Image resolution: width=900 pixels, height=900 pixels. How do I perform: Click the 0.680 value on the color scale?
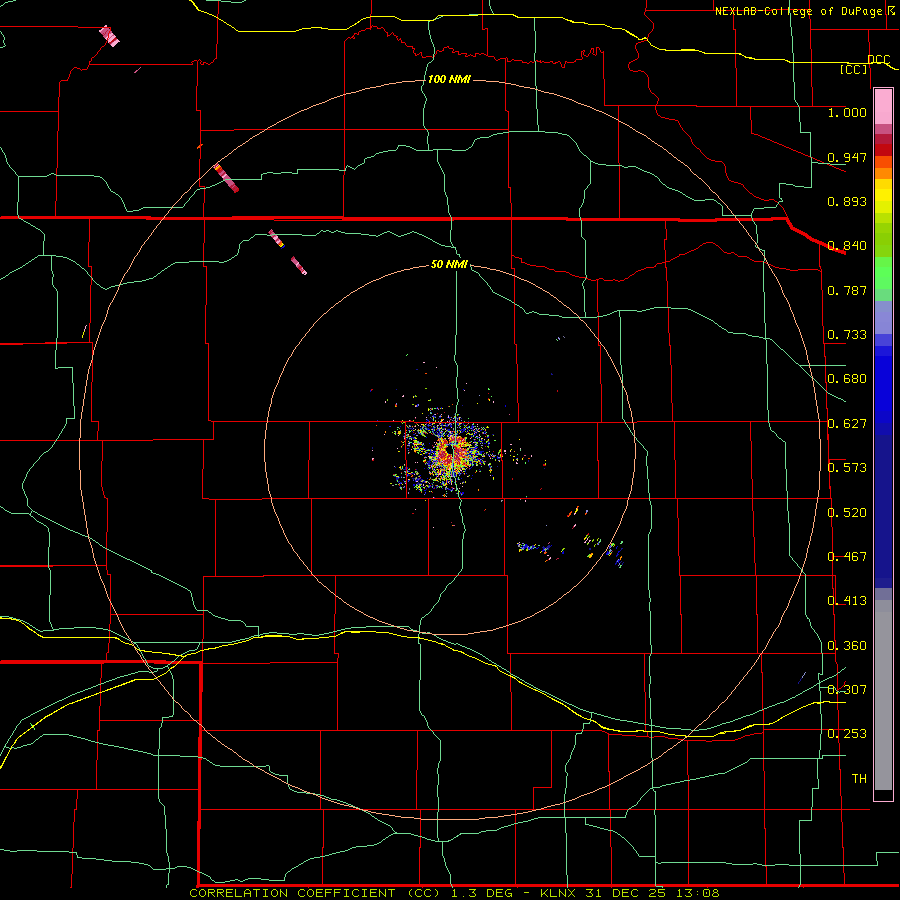click(847, 379)
